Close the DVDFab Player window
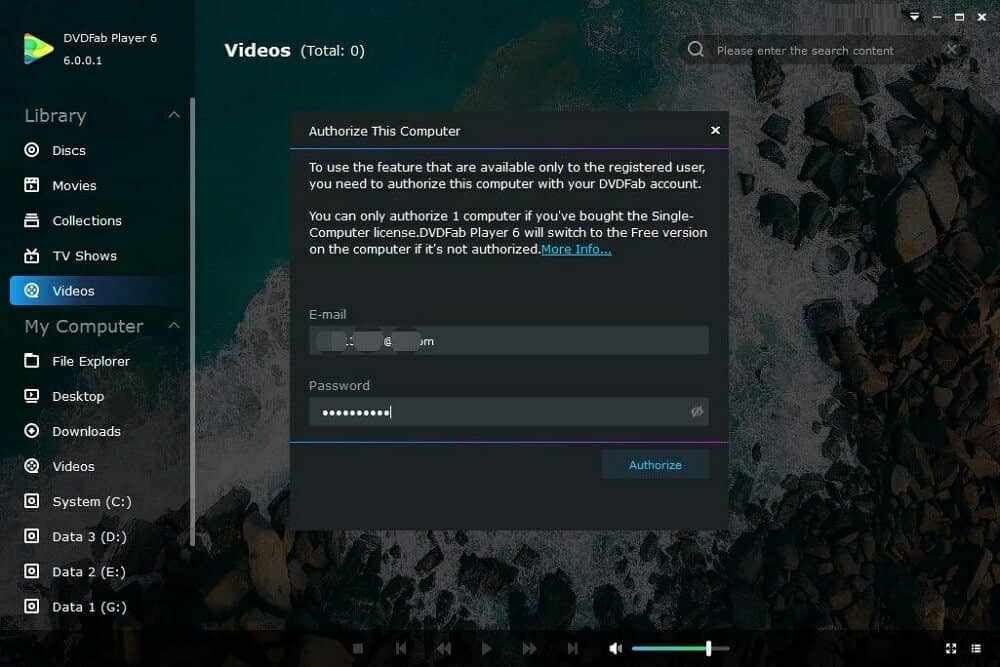Viewport: 1000px width, 667px height. pos(982,17)
